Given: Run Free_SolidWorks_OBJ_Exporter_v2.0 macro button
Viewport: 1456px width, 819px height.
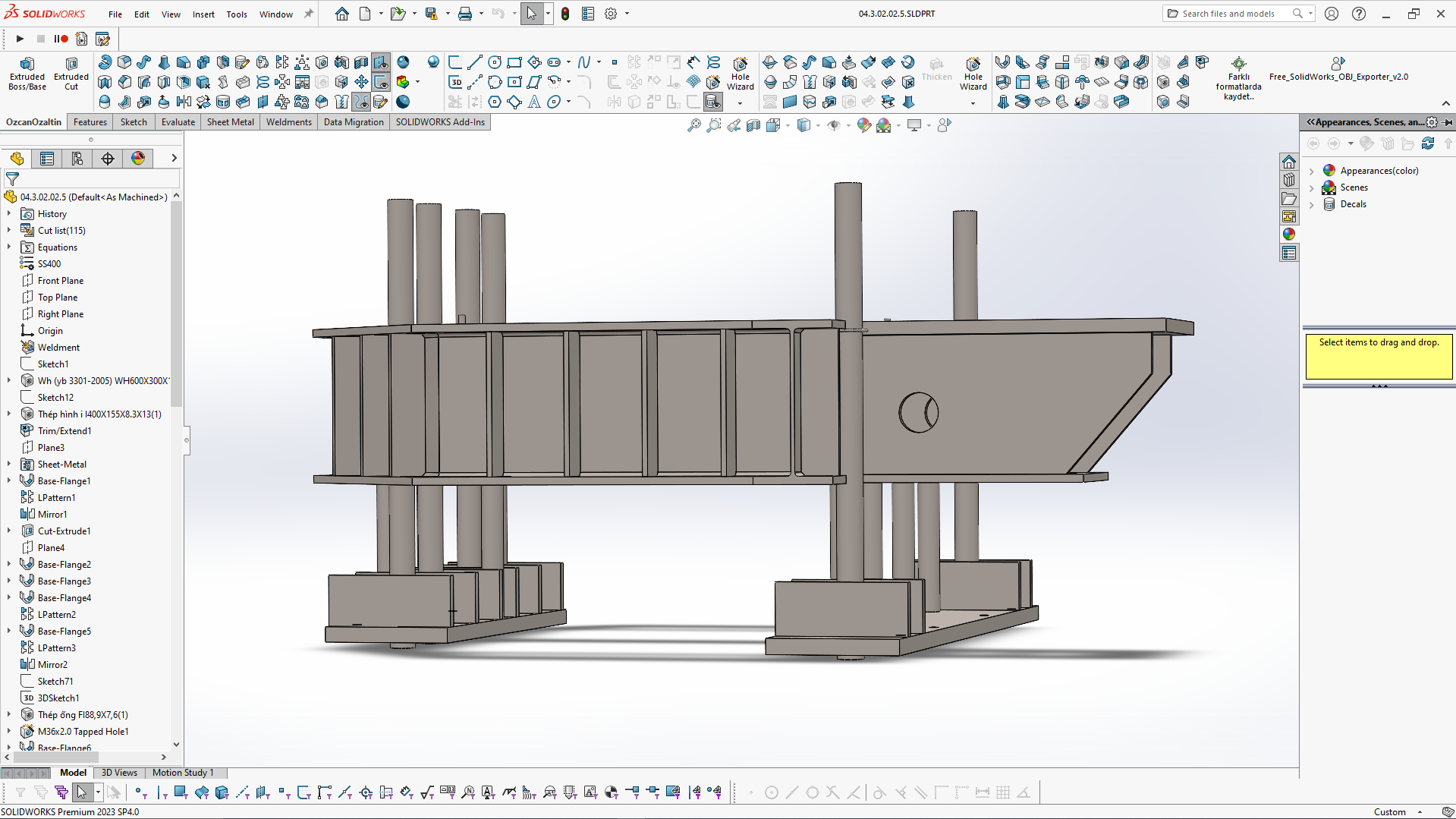Looking at the screenshot, I should point(1338,69).
